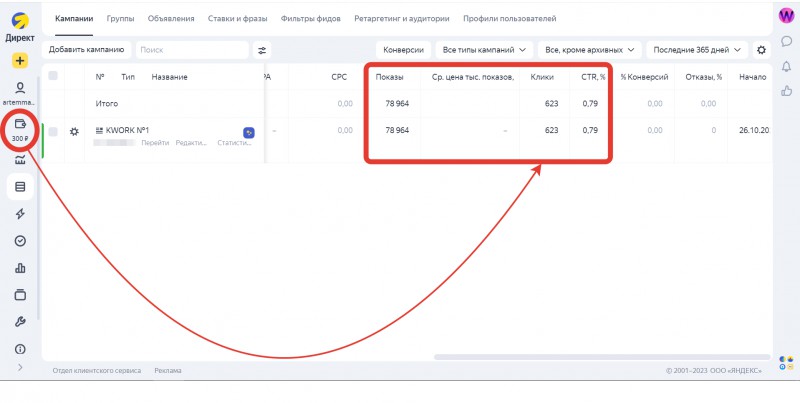Click the Перейти link under KWORK №1
Image resolution: width=800 pixels, height=403 pixels.
coord(155,143)
